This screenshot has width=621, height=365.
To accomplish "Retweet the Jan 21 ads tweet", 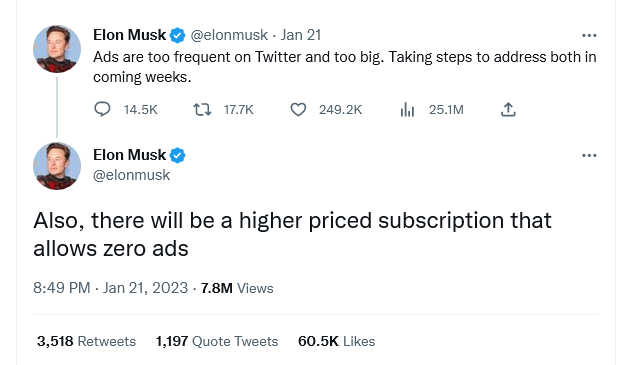I will click(x=202, y=110).
